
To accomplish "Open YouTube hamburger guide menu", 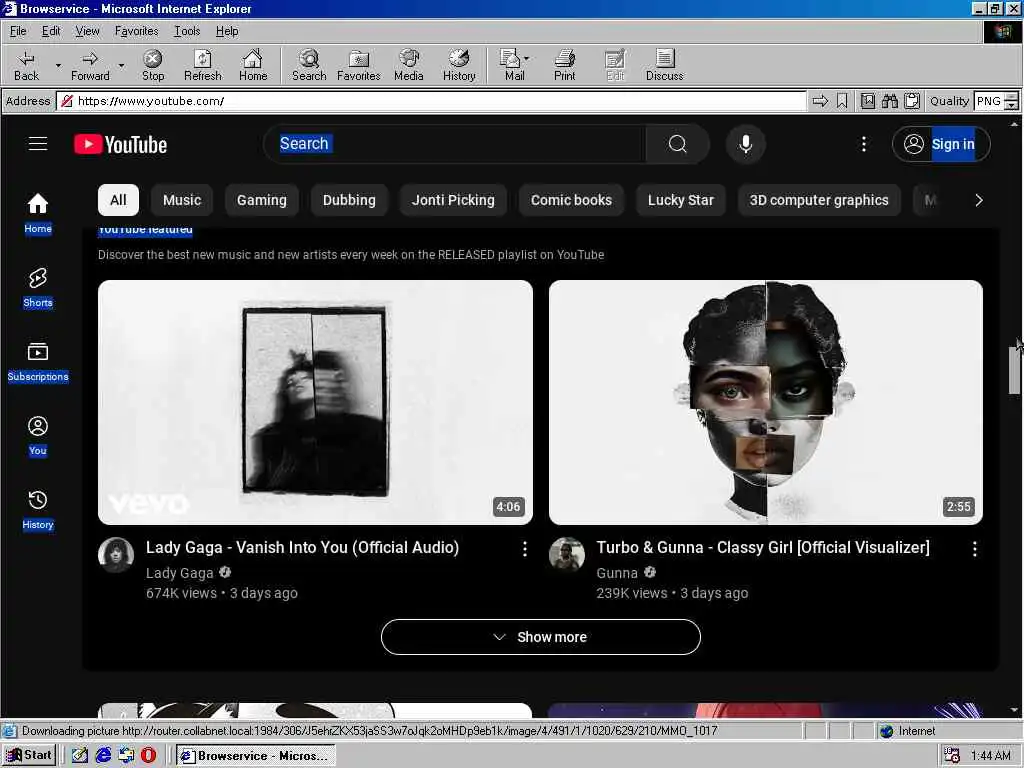I will 38,144.
